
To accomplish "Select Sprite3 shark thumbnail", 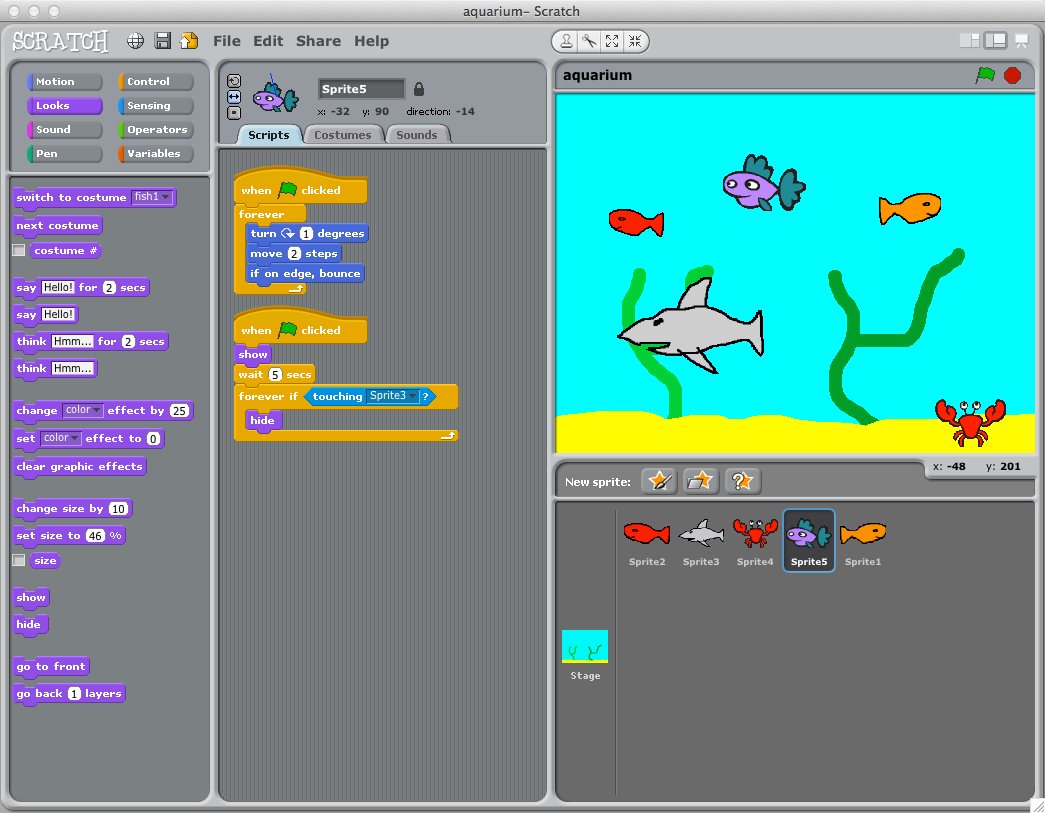I will click(x=701, y=540).
